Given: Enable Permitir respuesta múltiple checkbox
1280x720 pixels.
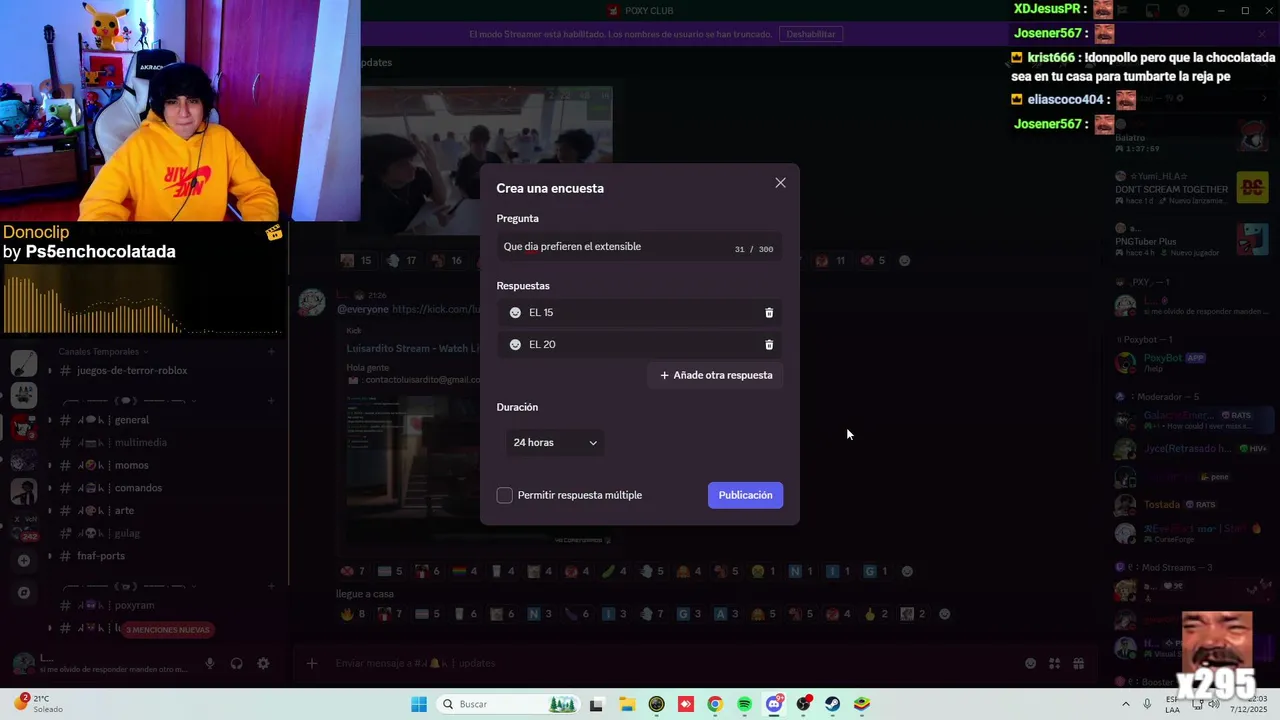Looking at the screenshot, I should click(505, 495).
